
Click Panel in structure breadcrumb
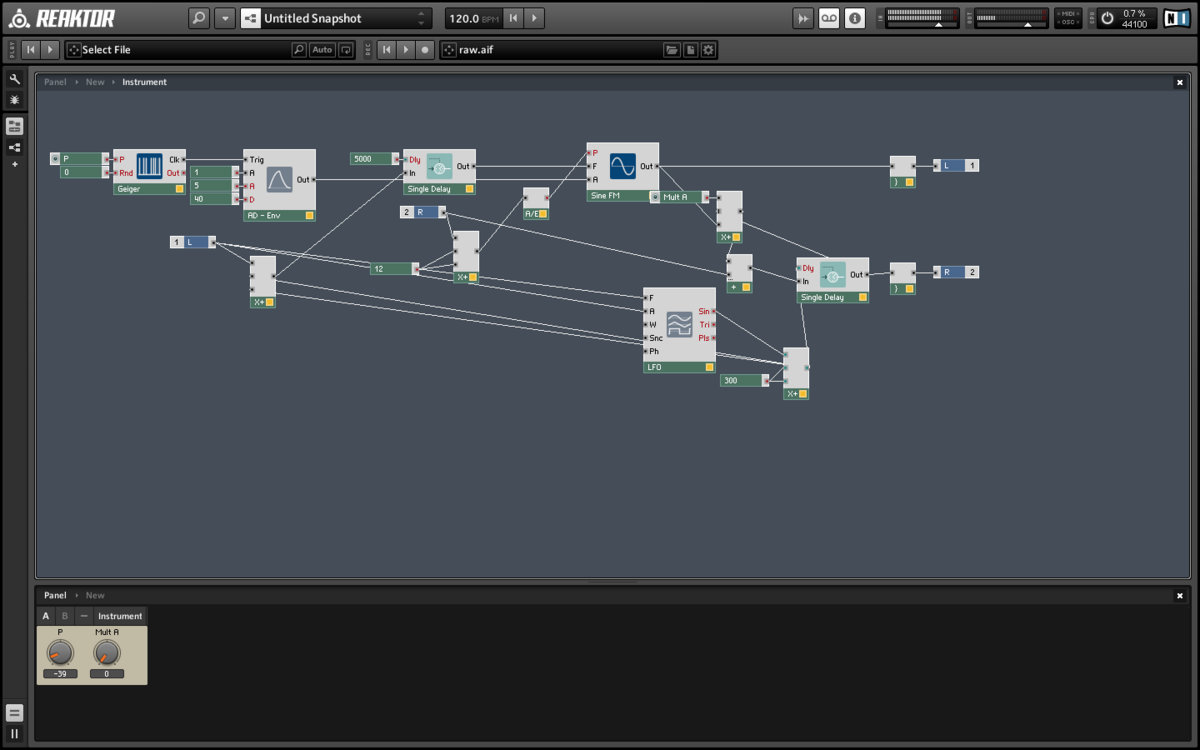click(x=55, y=82)
